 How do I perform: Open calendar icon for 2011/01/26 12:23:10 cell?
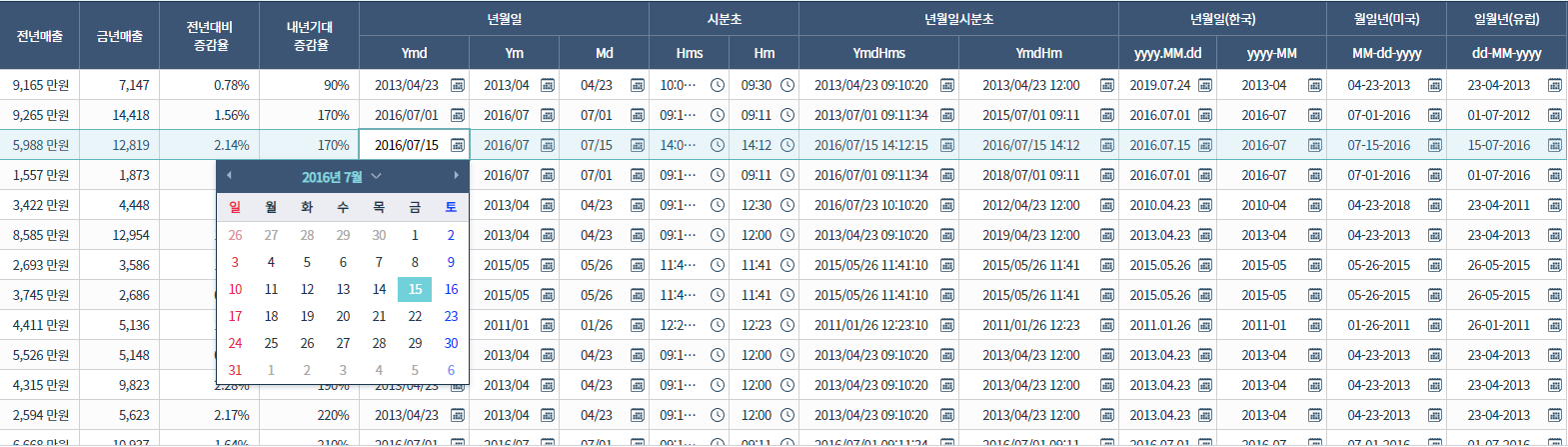tap(947, 325)
